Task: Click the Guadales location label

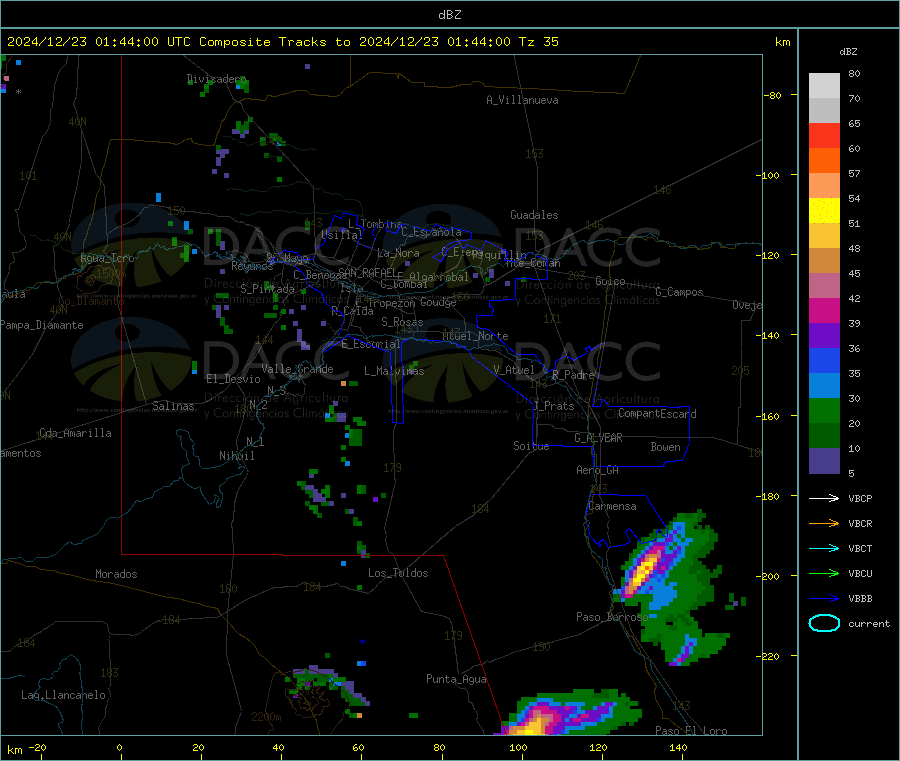Action: 534,215
